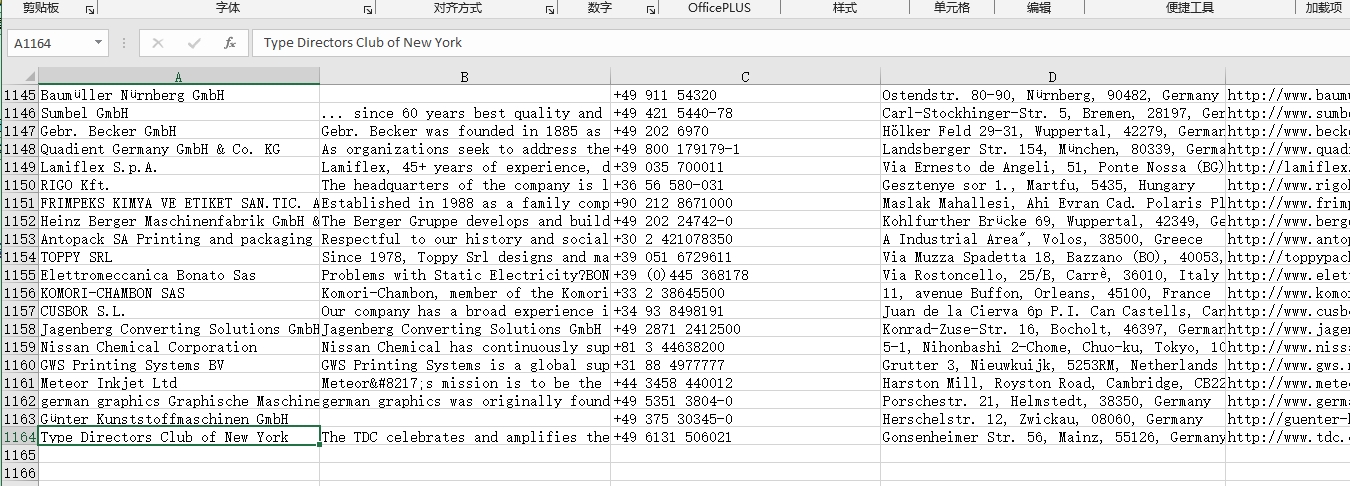
Task: Select empty row header 1165
Action: pos(19,455)
